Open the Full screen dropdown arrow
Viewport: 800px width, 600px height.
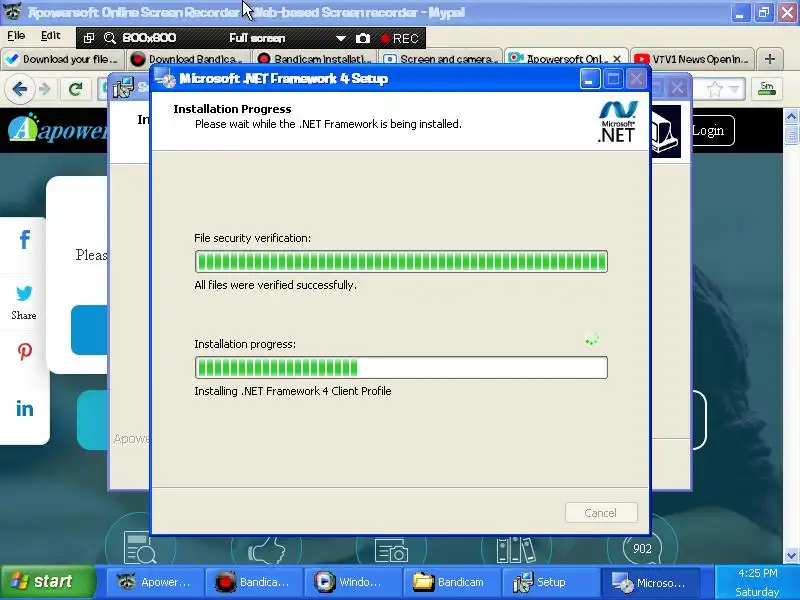coord(340,38)
